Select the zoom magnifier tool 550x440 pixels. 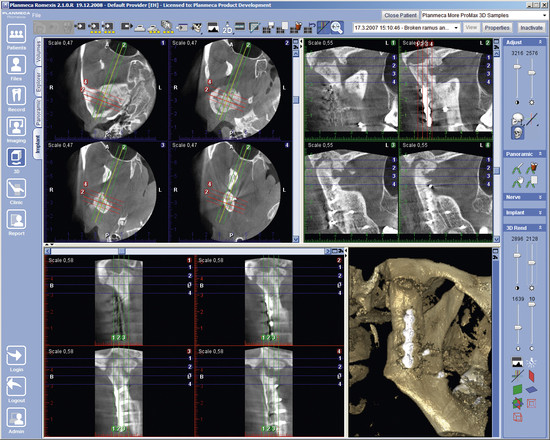(337, 27)
